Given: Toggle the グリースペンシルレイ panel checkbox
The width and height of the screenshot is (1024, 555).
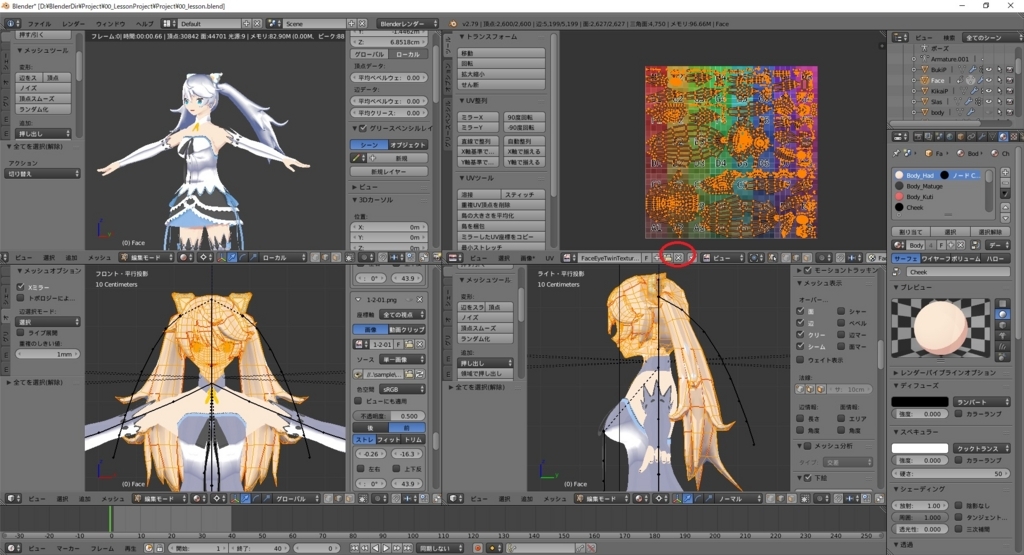Looking at the screenshot, I should coord(363,129).
